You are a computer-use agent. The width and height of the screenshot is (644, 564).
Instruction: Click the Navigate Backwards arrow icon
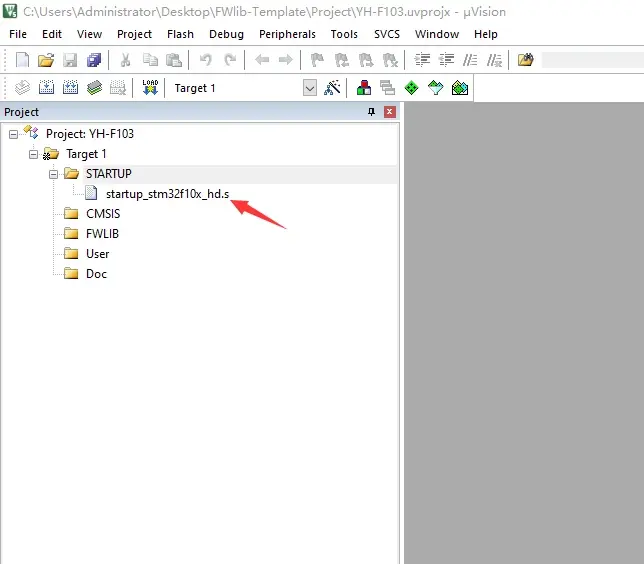click(x=262, y=60)
